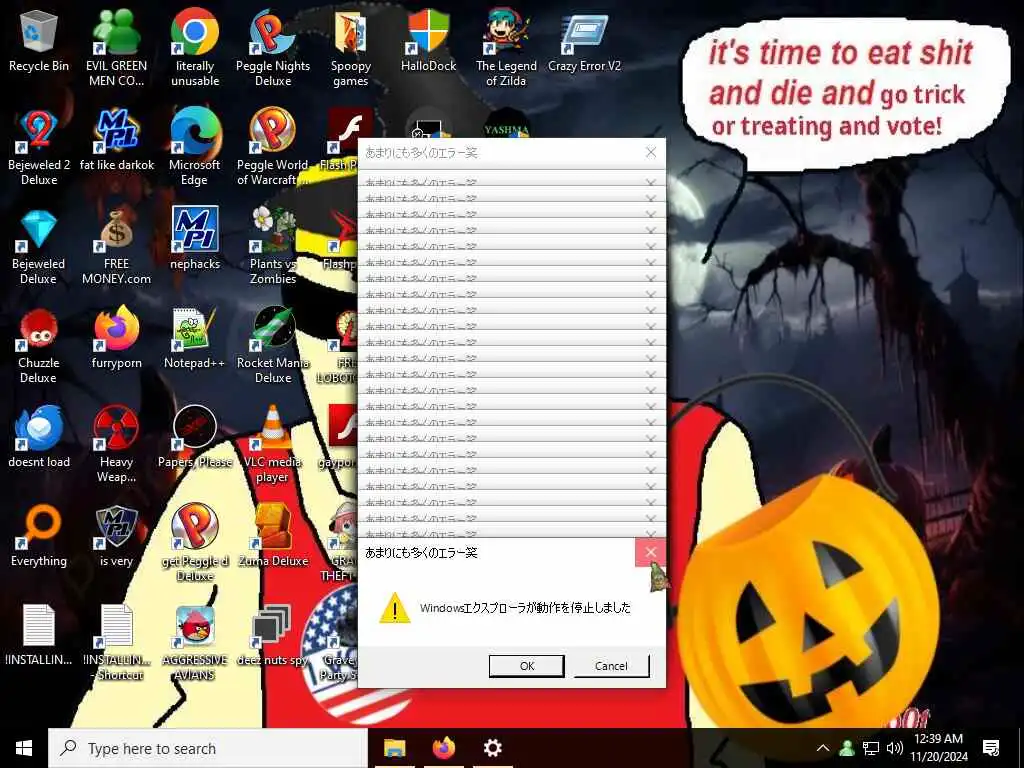Open File Explorer from the taskbar

pos(394,748)
